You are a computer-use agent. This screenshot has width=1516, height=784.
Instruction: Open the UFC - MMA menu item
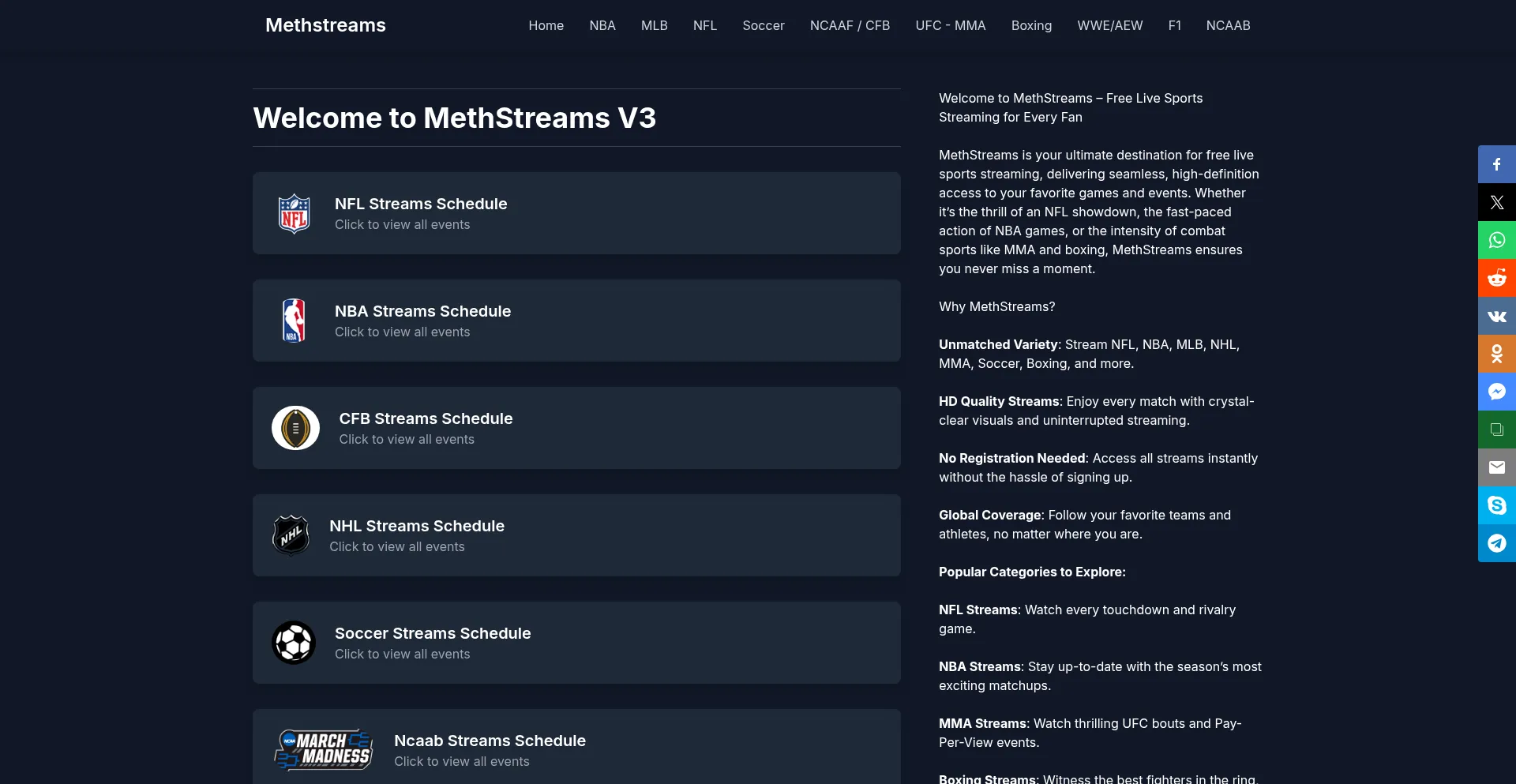[951, 25]
